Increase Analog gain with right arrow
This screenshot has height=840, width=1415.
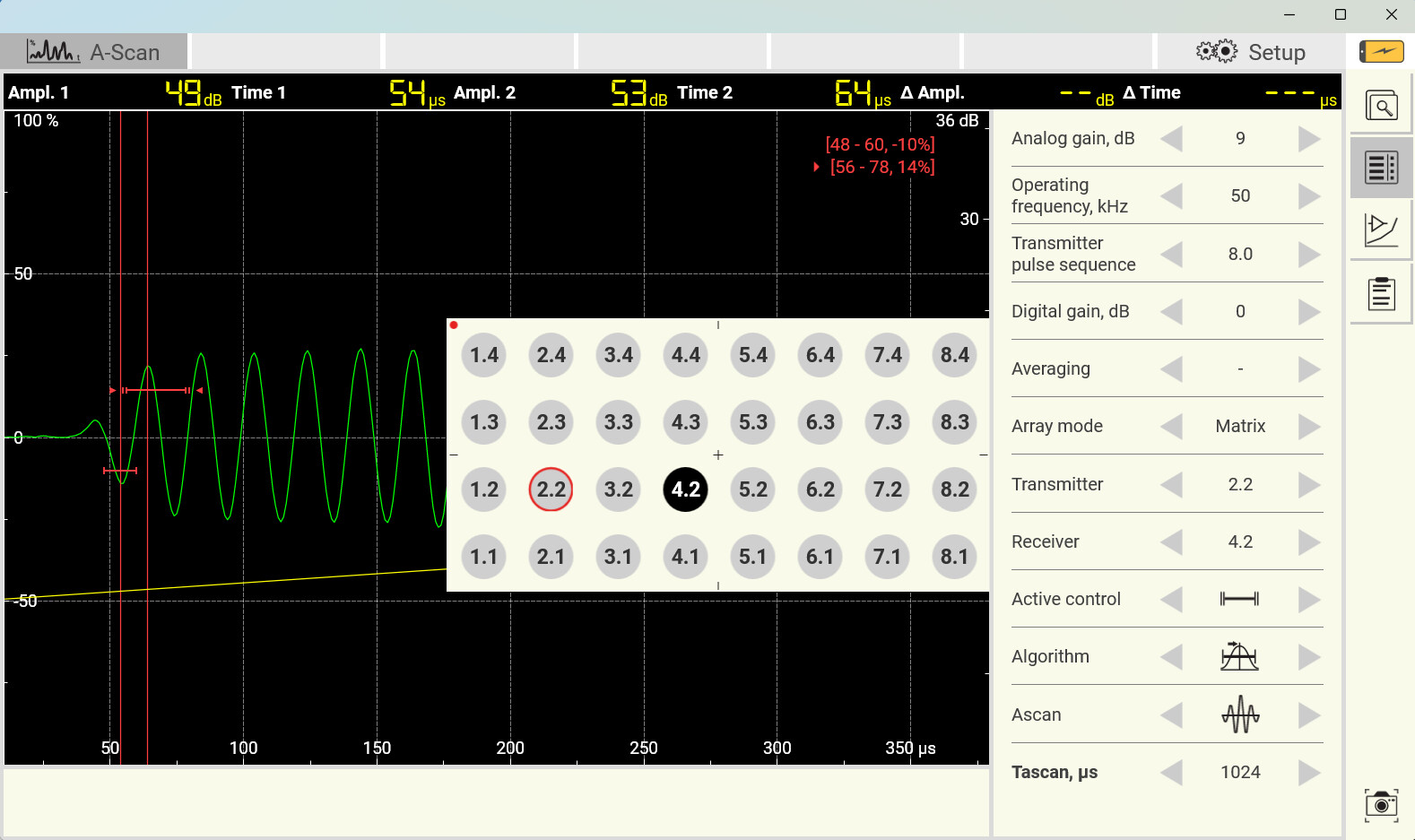pos(1308,139)
